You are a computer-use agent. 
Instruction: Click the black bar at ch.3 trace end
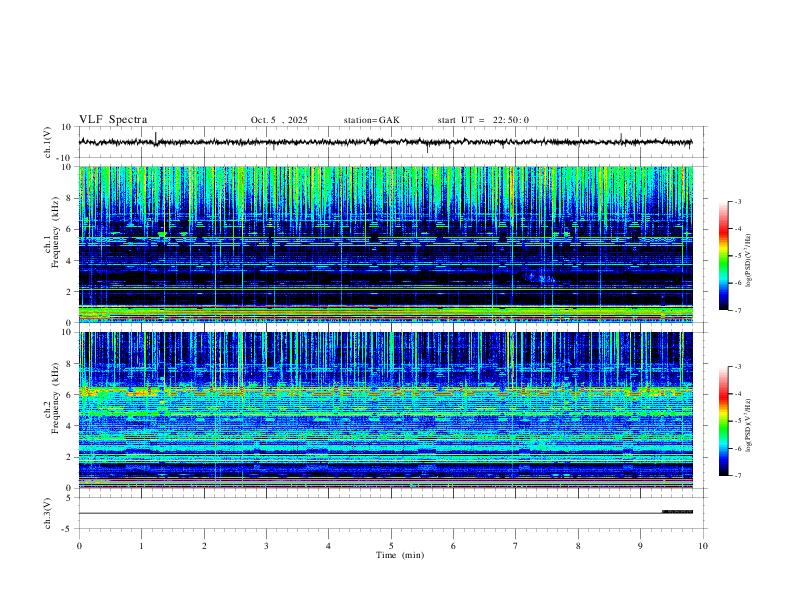pyautogui.click(x=677, y=512)
